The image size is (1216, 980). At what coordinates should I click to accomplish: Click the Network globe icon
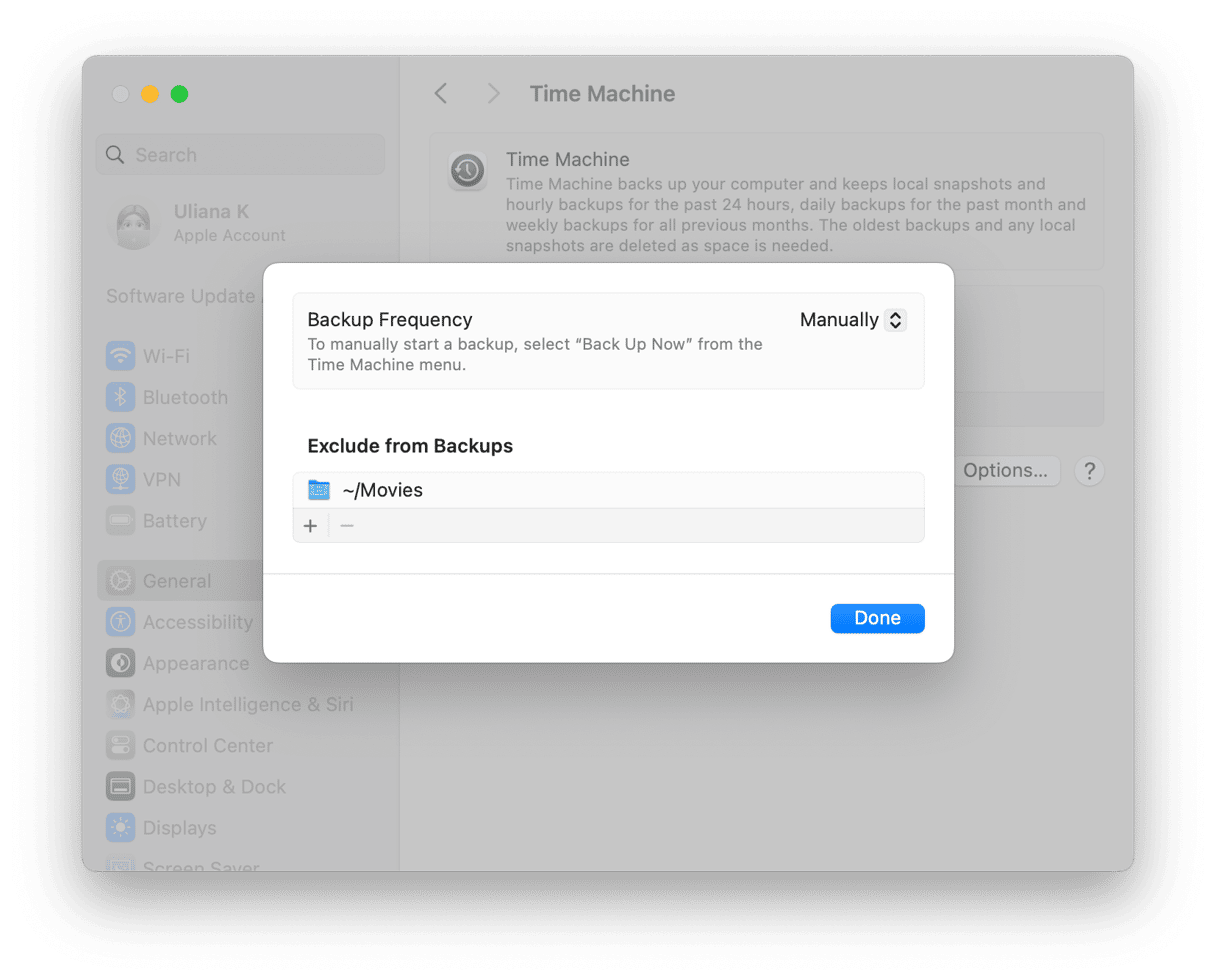[121, 438]
